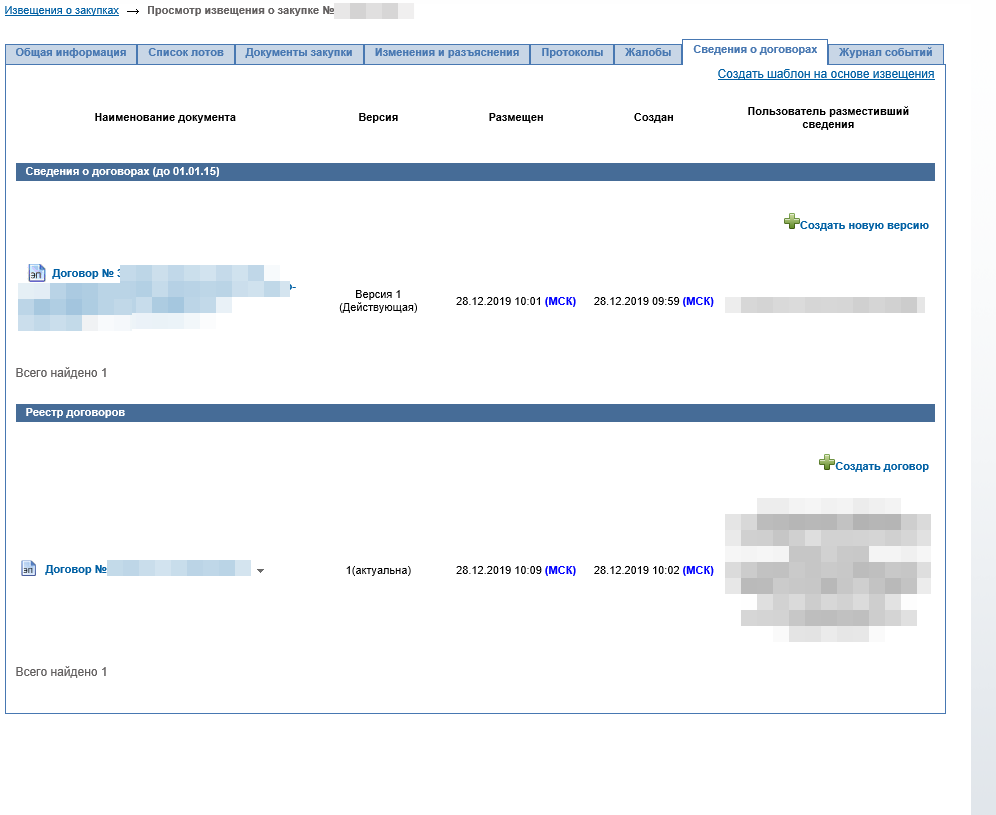Viewport: 996px width, 815px height.
Task: Click the vertical scrollbar on the right edge
Action: [x=983, y=400]
